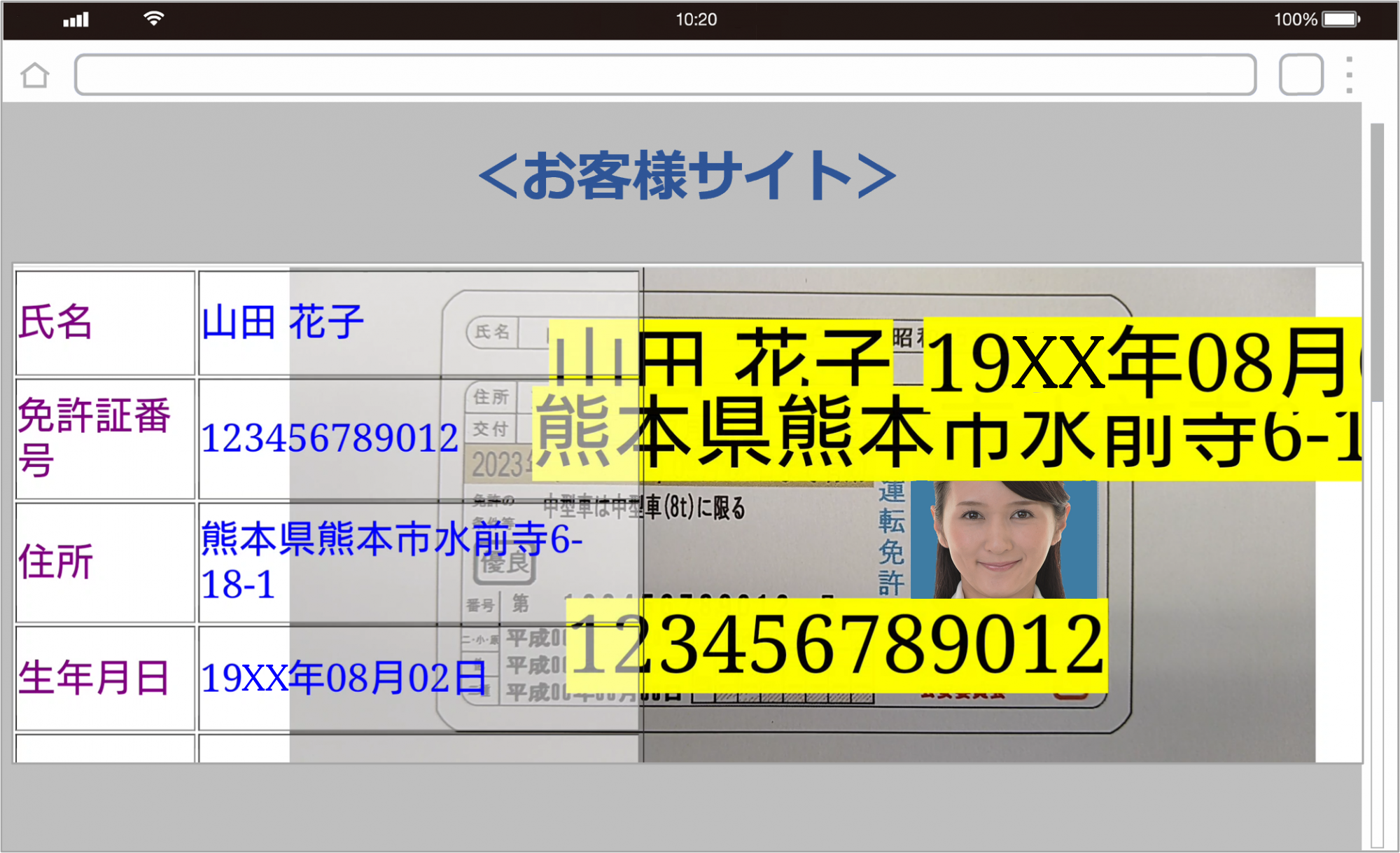This screenshot has height=853, width=1400.
Task: Select the 住所 label cell
Action: pyautogui.click(x=105, y=562)
